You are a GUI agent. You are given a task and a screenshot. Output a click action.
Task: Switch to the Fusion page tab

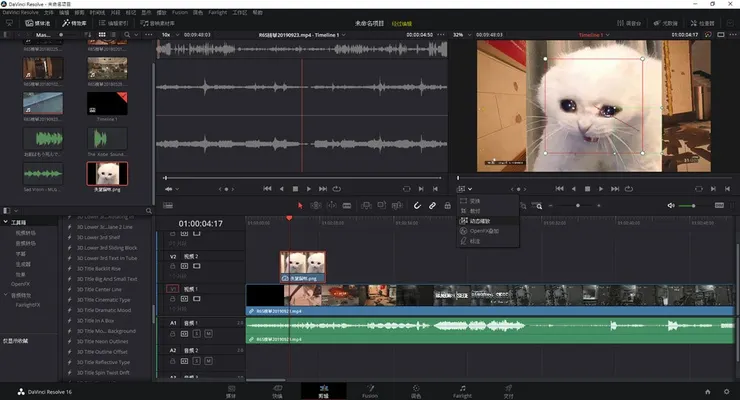pyautogui.click(x=370, y=391)
